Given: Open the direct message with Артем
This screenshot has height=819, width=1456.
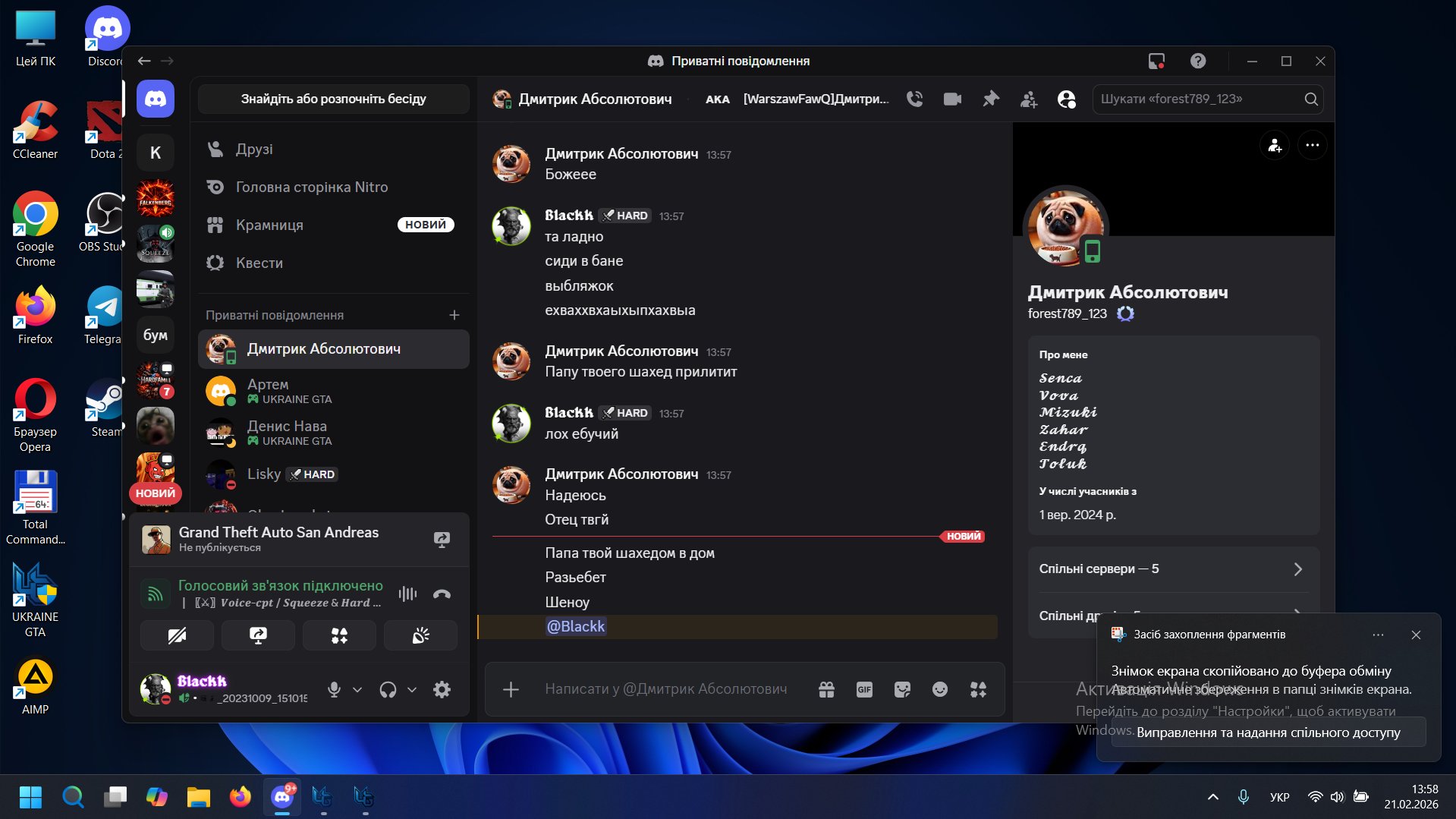Looking at the screenshot, I should coord(334,391).
